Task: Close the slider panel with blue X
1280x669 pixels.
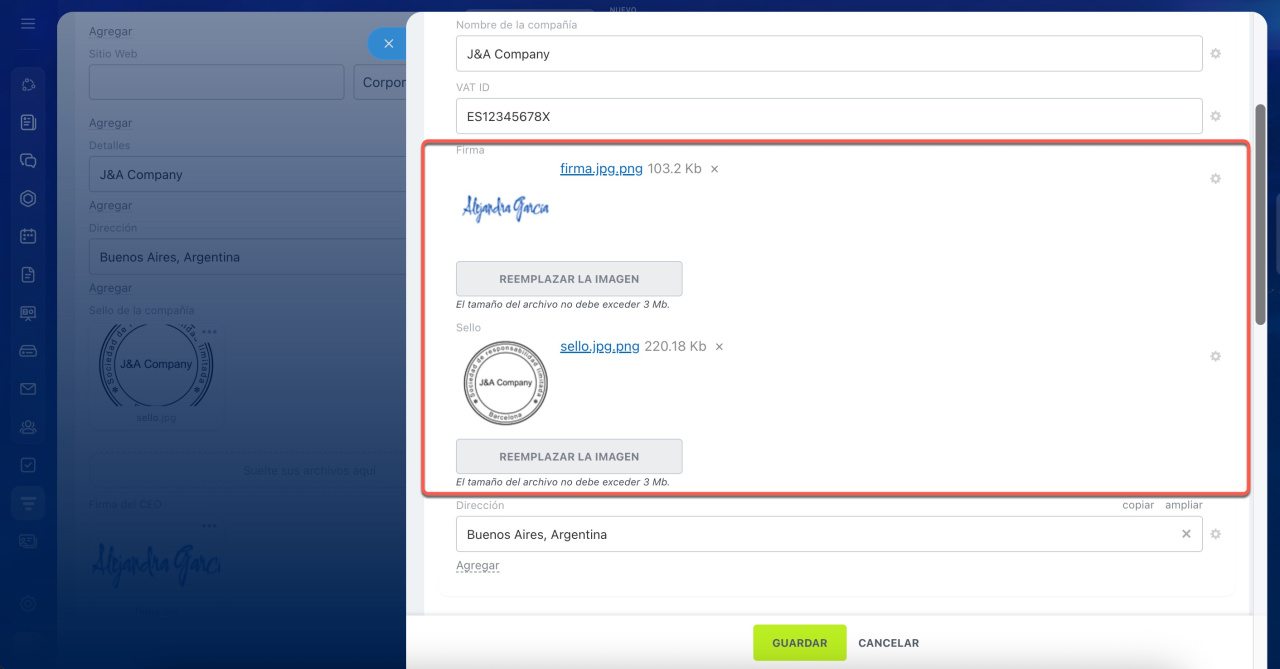Action: (x=388, y=44)
